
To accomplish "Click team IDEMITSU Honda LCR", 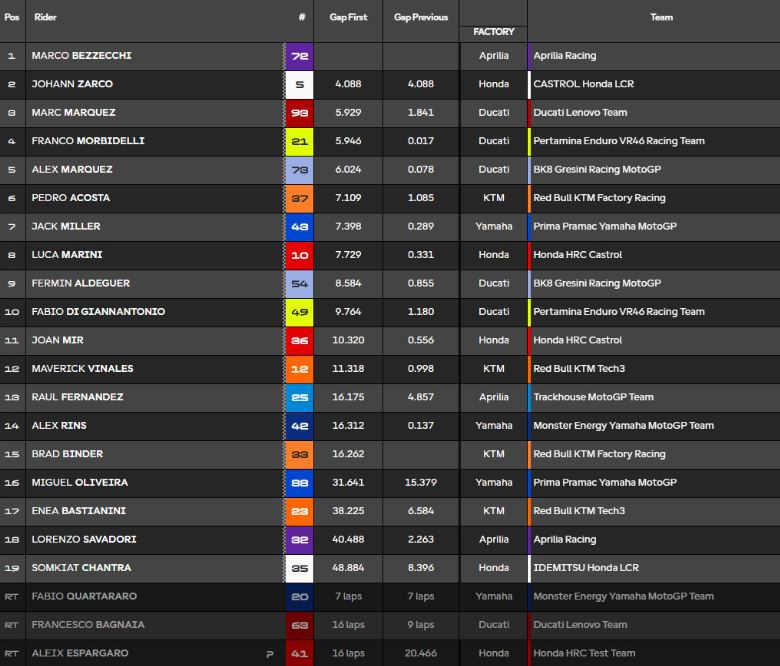I will 586,568.
